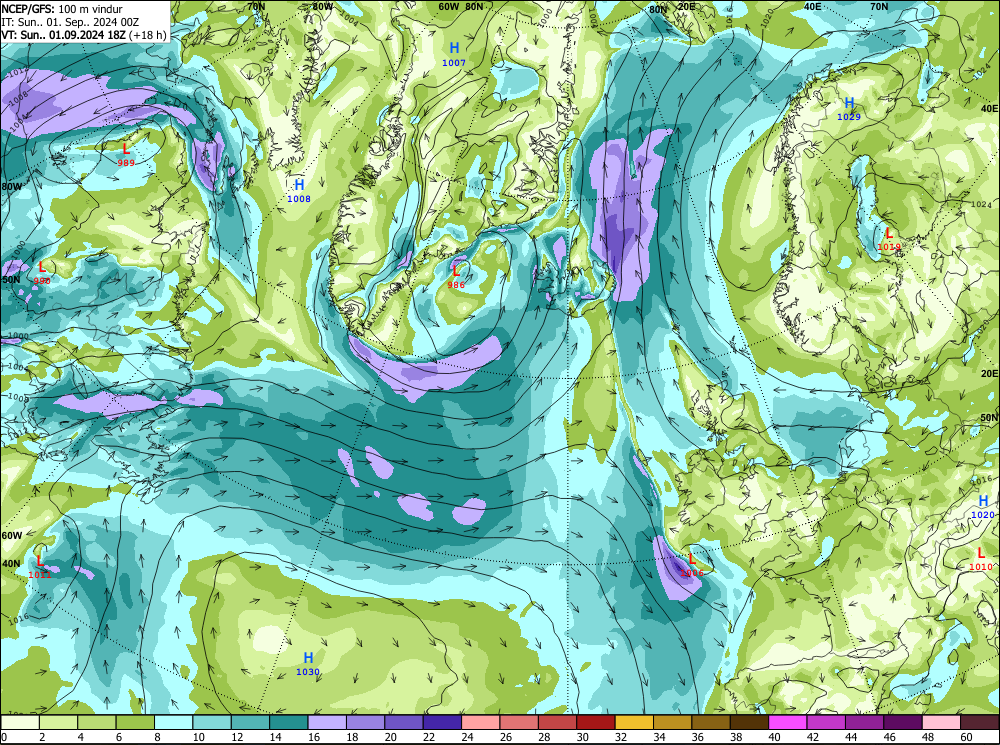
Task: Select the 12–14 teal legend swatch
Action: point(251,722)
